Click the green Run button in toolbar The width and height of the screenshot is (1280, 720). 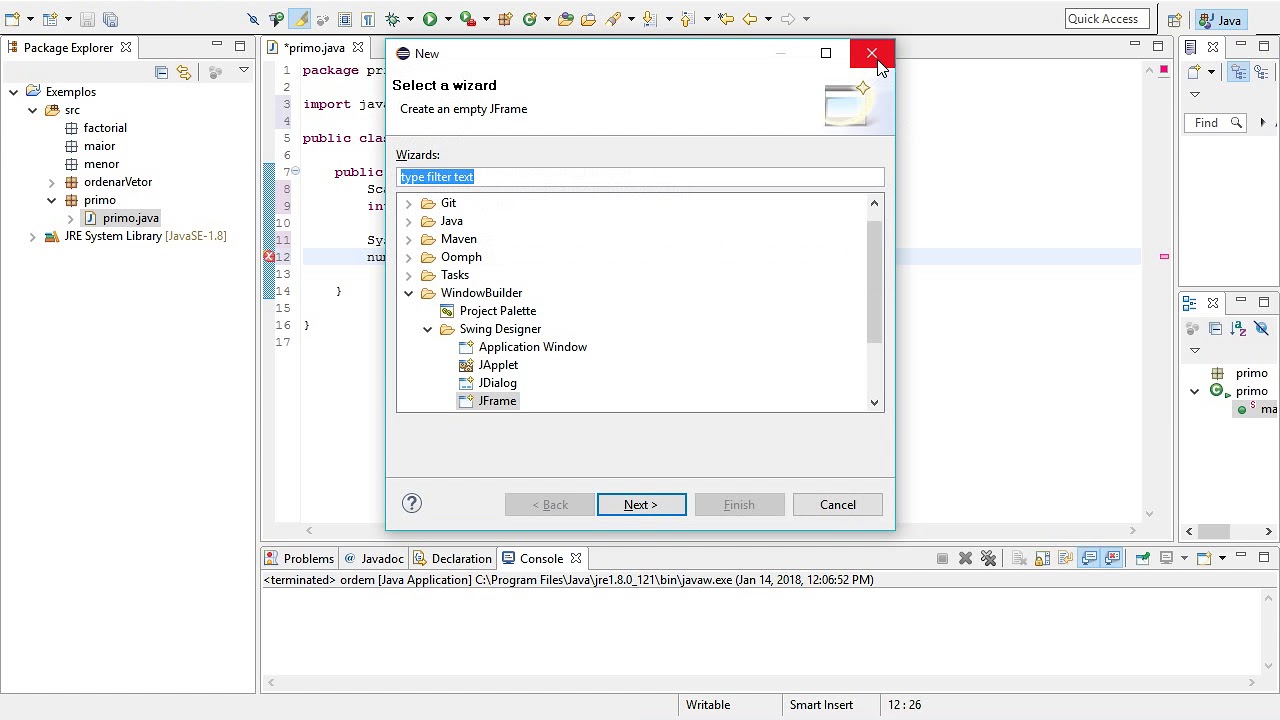pos(429,19)
